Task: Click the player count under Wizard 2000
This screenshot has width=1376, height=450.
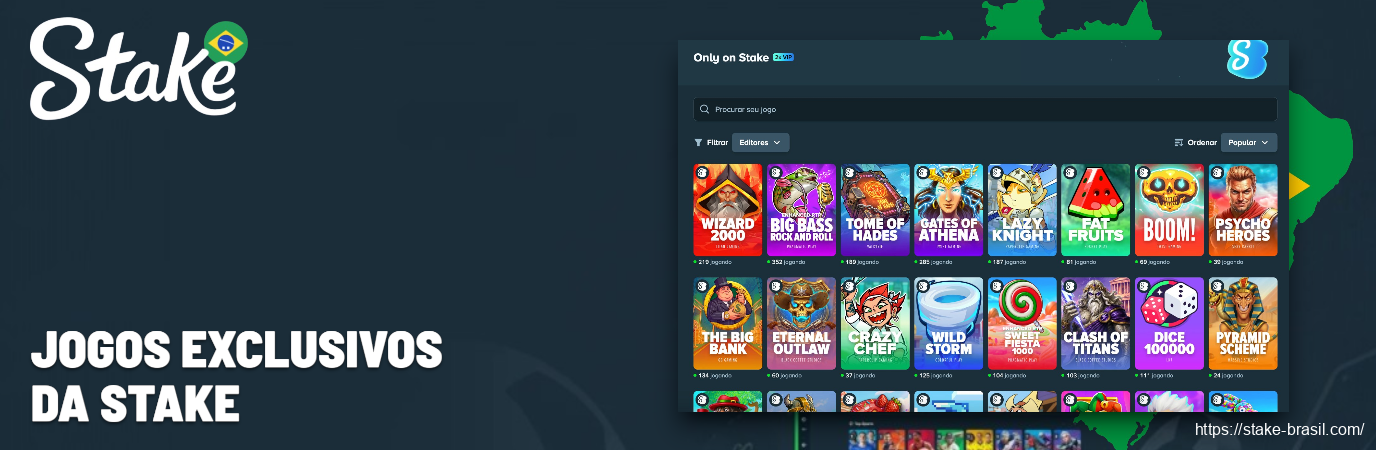Action: tap(713, 262)
